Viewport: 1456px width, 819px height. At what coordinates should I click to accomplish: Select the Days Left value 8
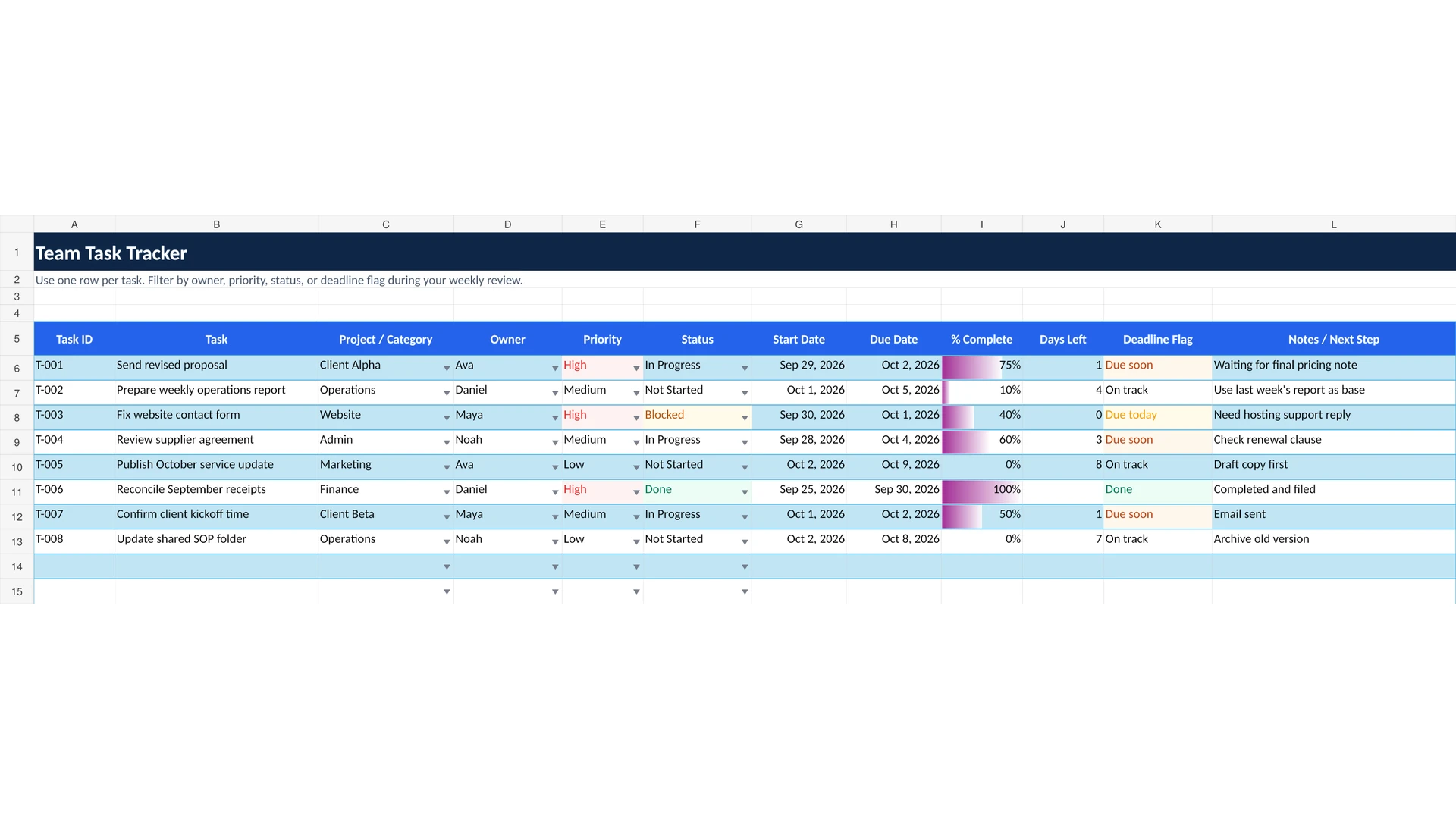(x=1063, y=467)
